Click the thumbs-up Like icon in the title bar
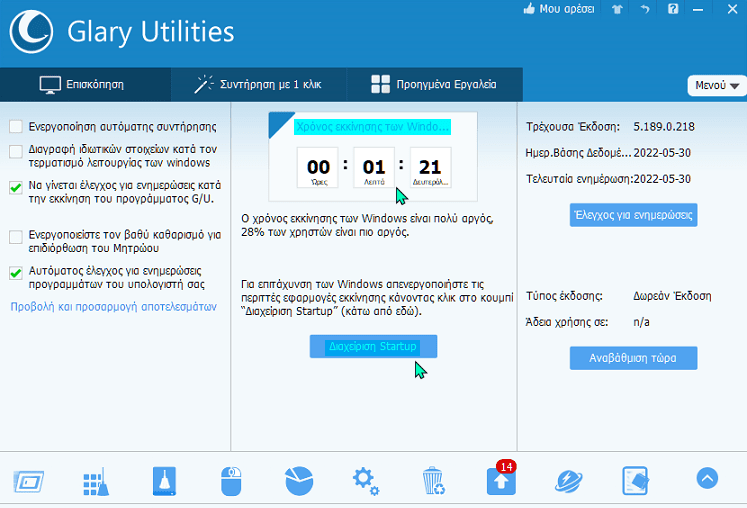This screenshot has height=508, width=747. (529, 9)
